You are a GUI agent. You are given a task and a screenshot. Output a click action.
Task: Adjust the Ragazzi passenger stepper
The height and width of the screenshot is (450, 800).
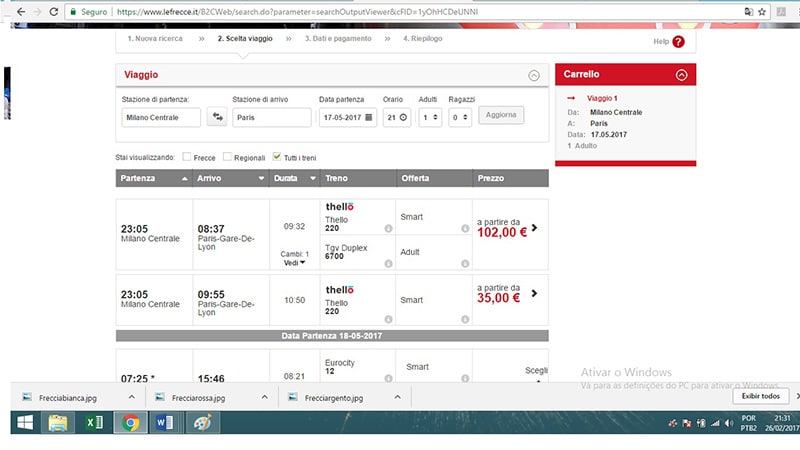(465, 117)
